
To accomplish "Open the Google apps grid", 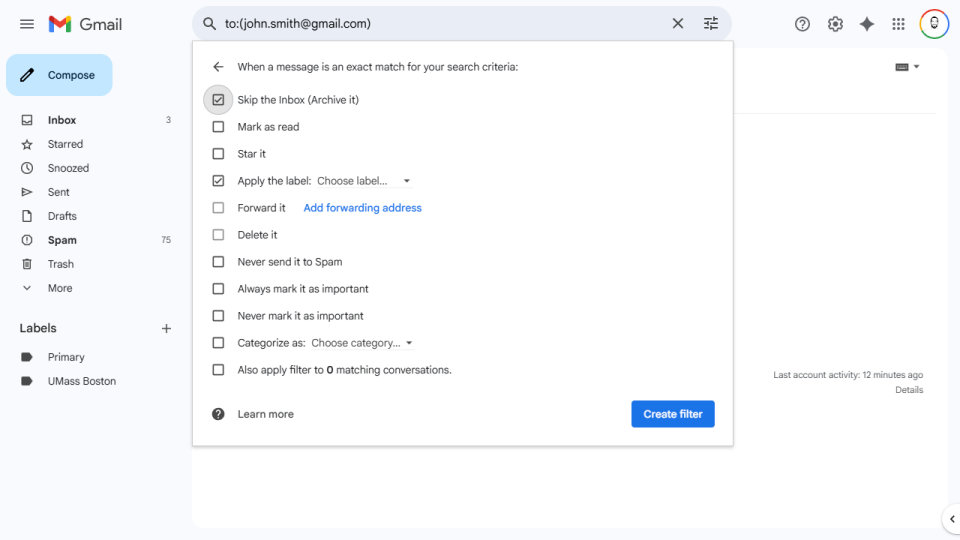I will (x=899, y=24).
